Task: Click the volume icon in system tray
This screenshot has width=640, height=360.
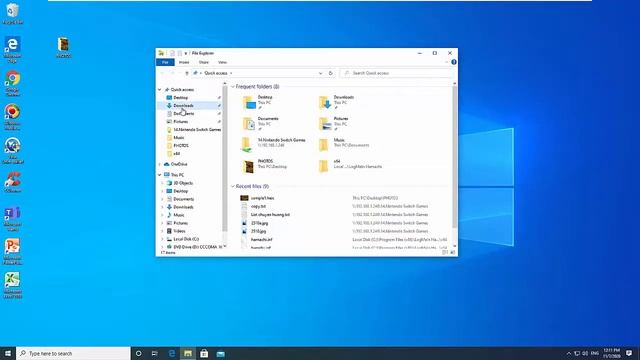Action: coord(585,353)
